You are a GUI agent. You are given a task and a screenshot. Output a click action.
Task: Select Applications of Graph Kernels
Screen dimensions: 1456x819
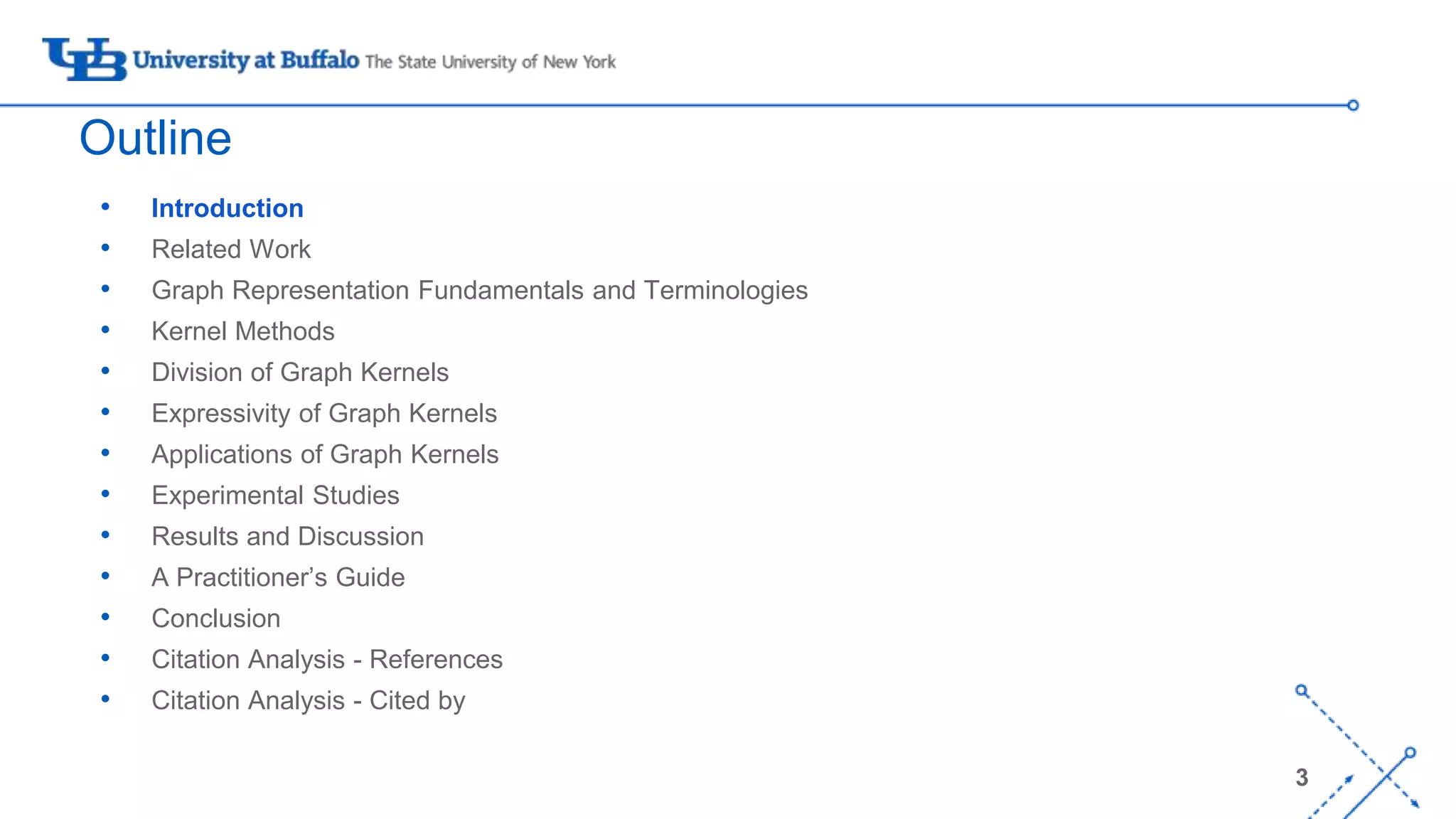click(325, 455)
